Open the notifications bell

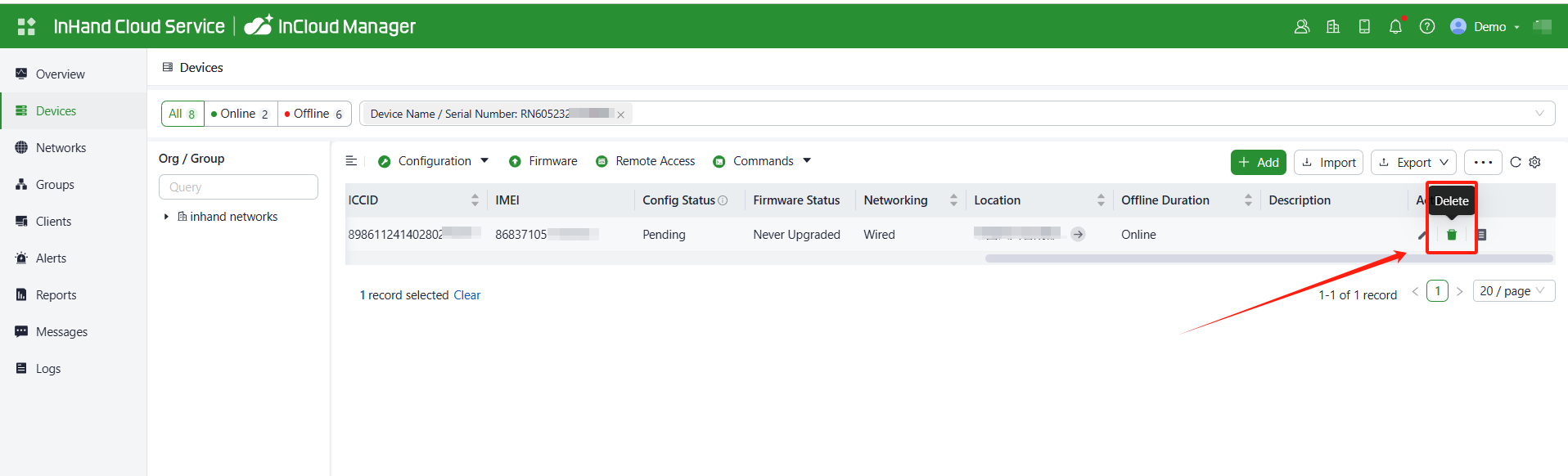tap(1395, 26)
